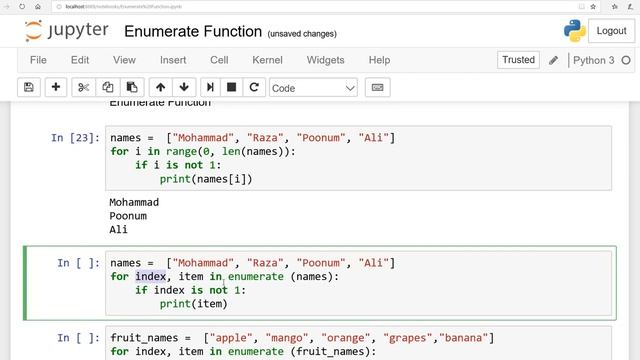The height and width of the screenshot is (360, 640).
Task: Open the Cell menu
Action: click(219, 60)
